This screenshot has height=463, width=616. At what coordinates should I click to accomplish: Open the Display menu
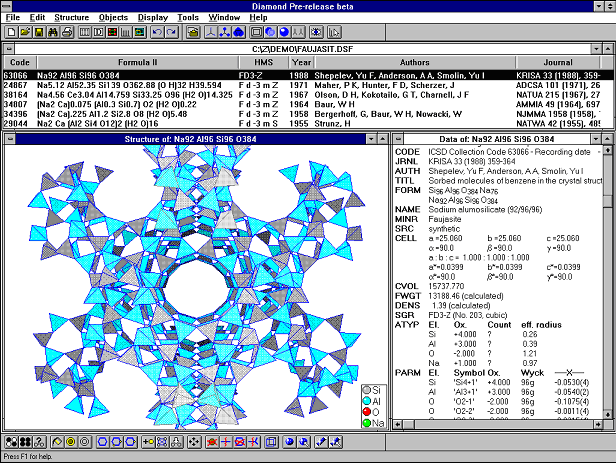153,17
